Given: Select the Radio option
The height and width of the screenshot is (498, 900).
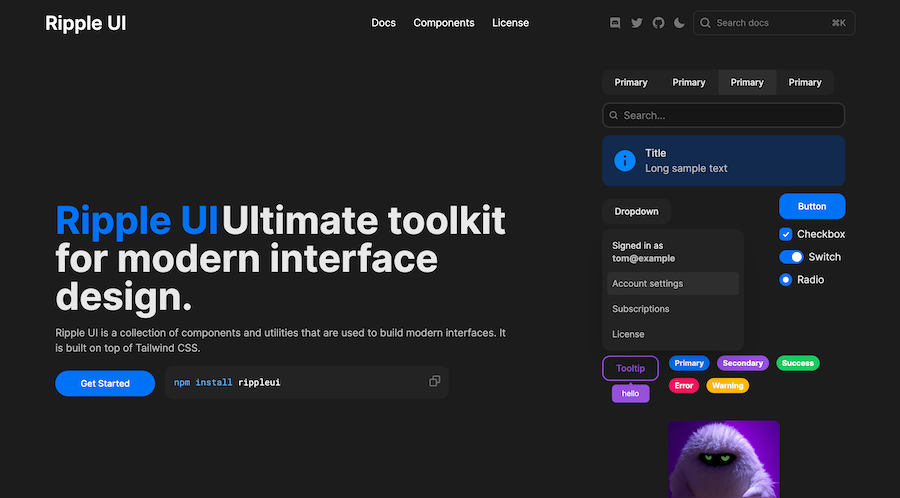Looking at the screenshot, I should tap(785, 280).
